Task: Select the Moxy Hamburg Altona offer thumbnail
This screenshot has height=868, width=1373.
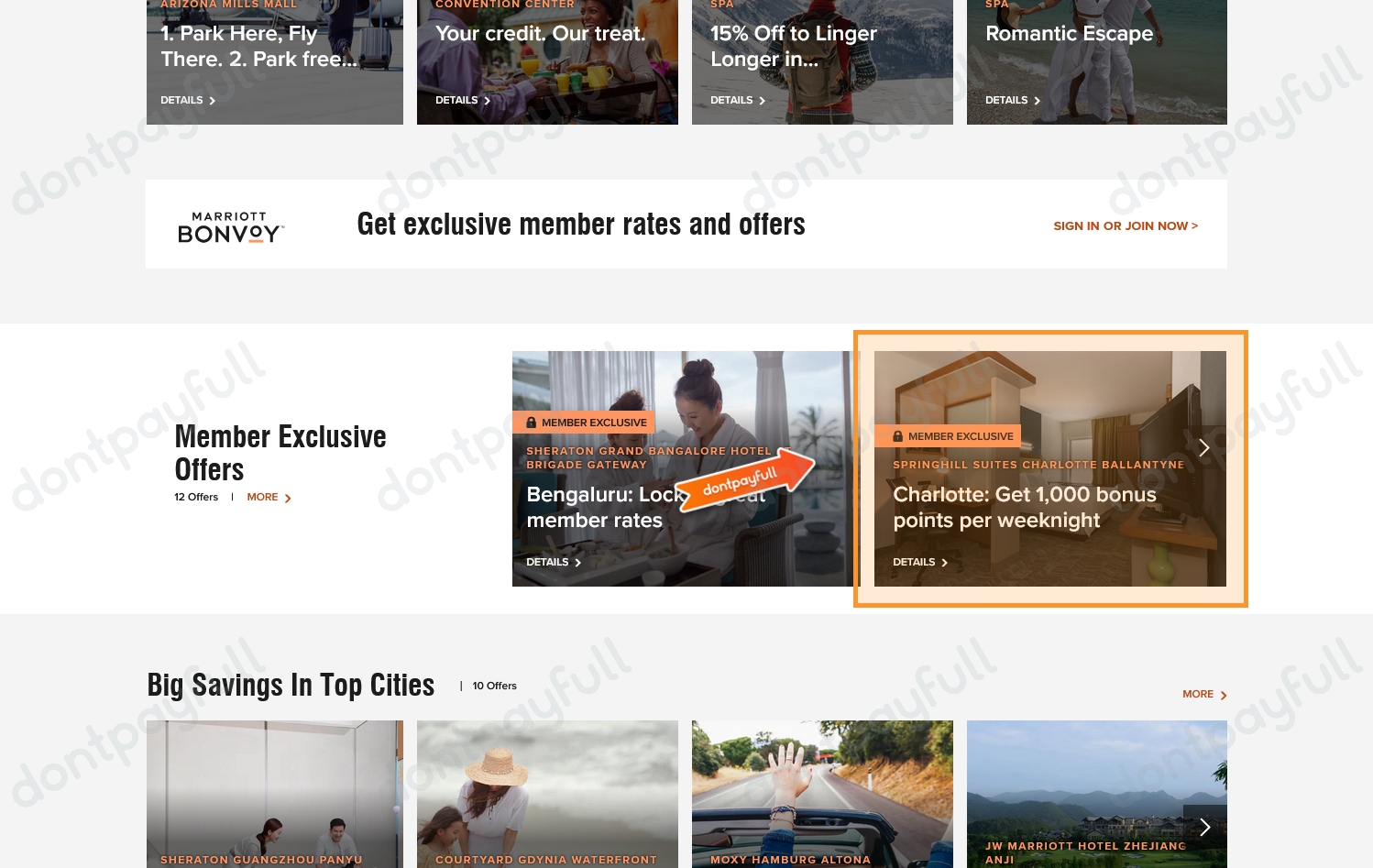Action: click(822, 794)
